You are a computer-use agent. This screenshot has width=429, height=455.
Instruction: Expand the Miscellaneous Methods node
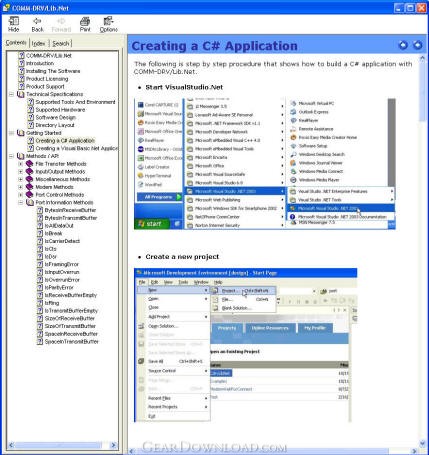tap(21, 179)
